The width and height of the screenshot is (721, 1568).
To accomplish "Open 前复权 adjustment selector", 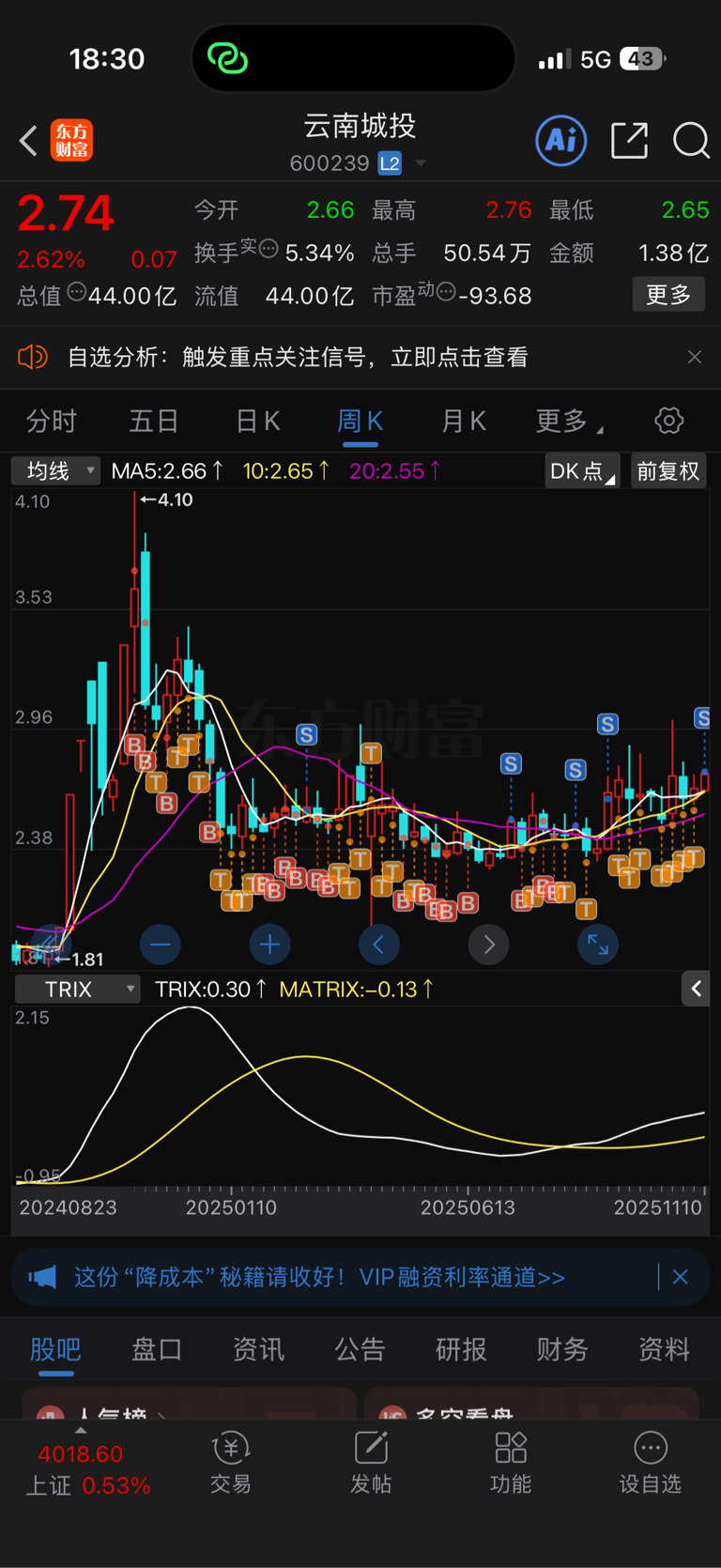I will tap(668, 470).
